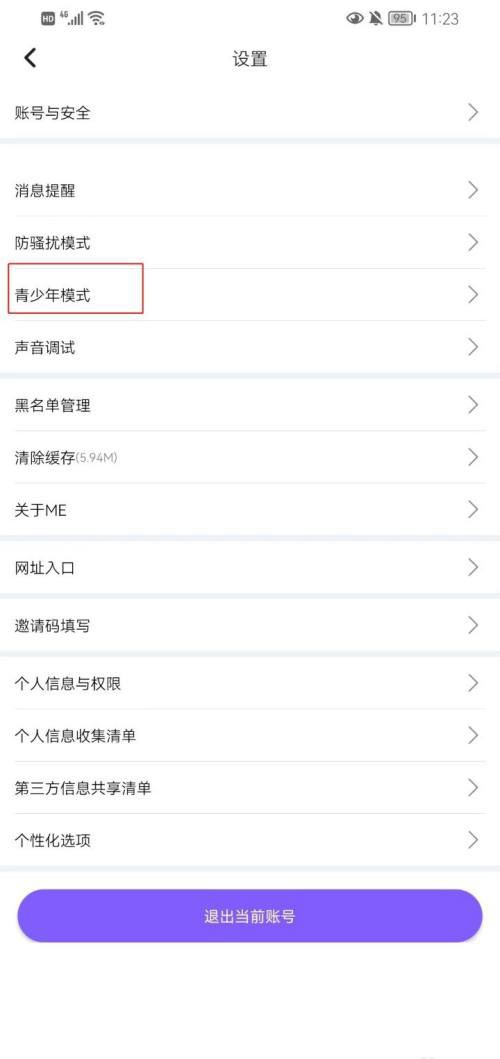The height and width of the screenshot is (1059, 500).
Task: Open 青少年模式 setting
Action: 250,294
